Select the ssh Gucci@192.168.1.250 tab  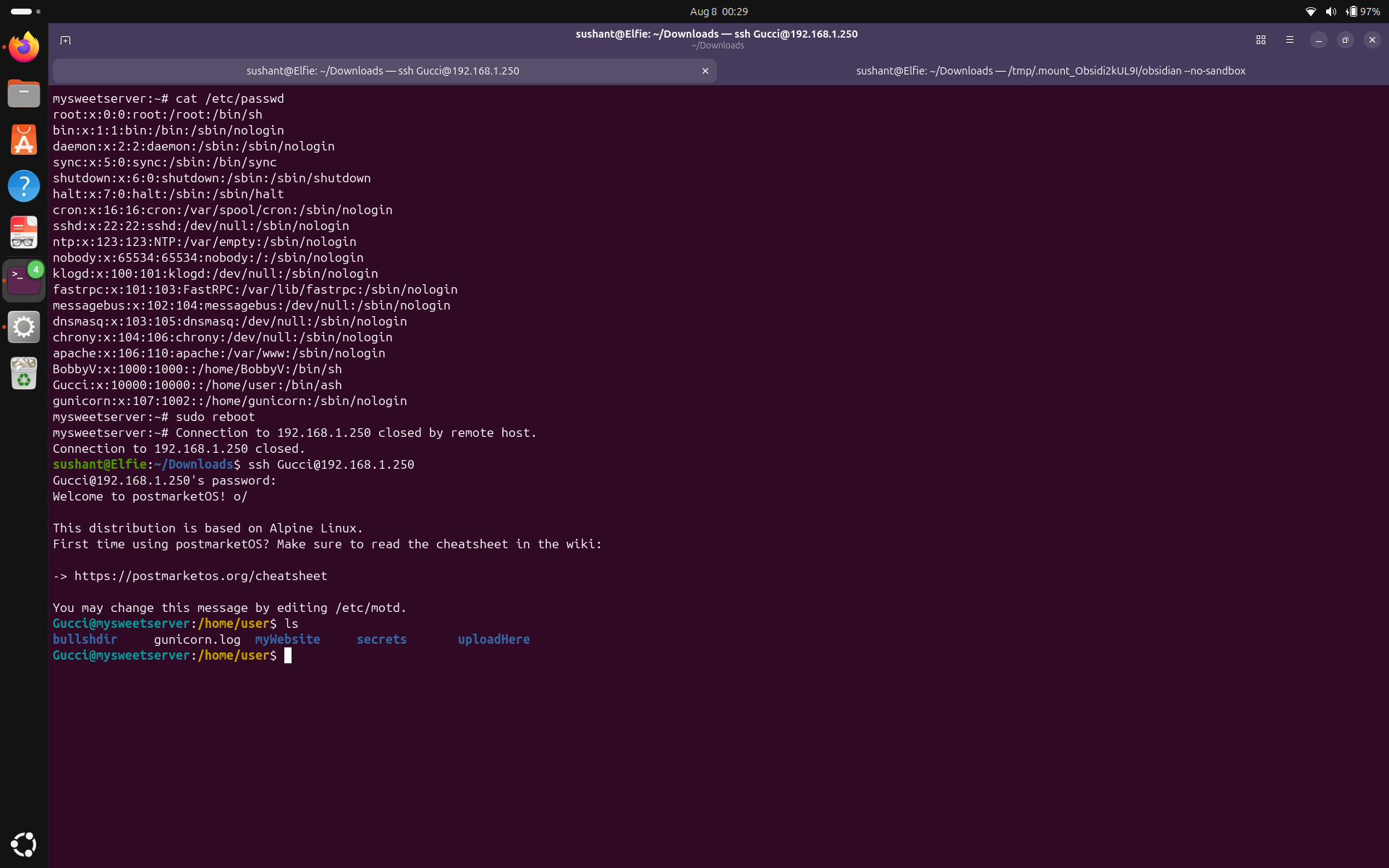click(383, 71)
